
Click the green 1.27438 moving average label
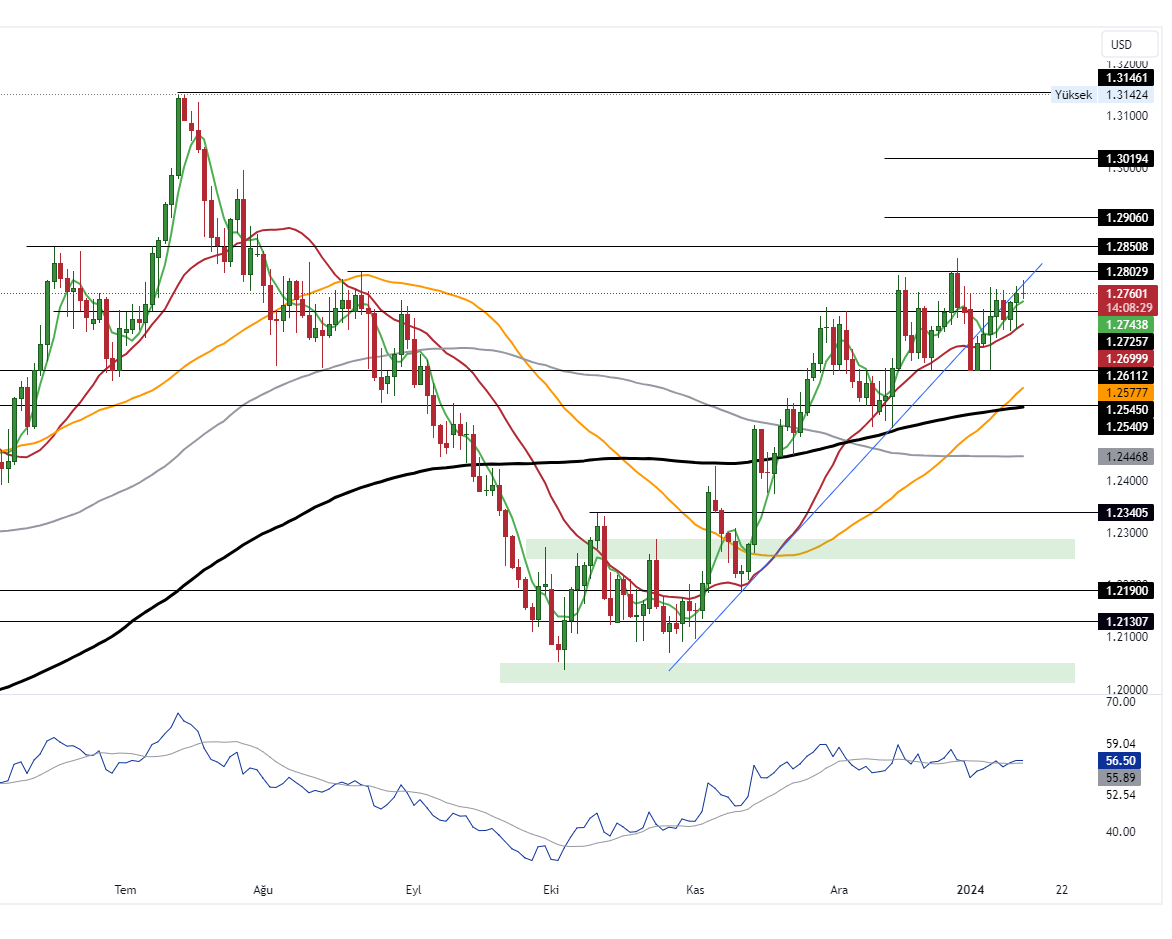coord(1126,325)
